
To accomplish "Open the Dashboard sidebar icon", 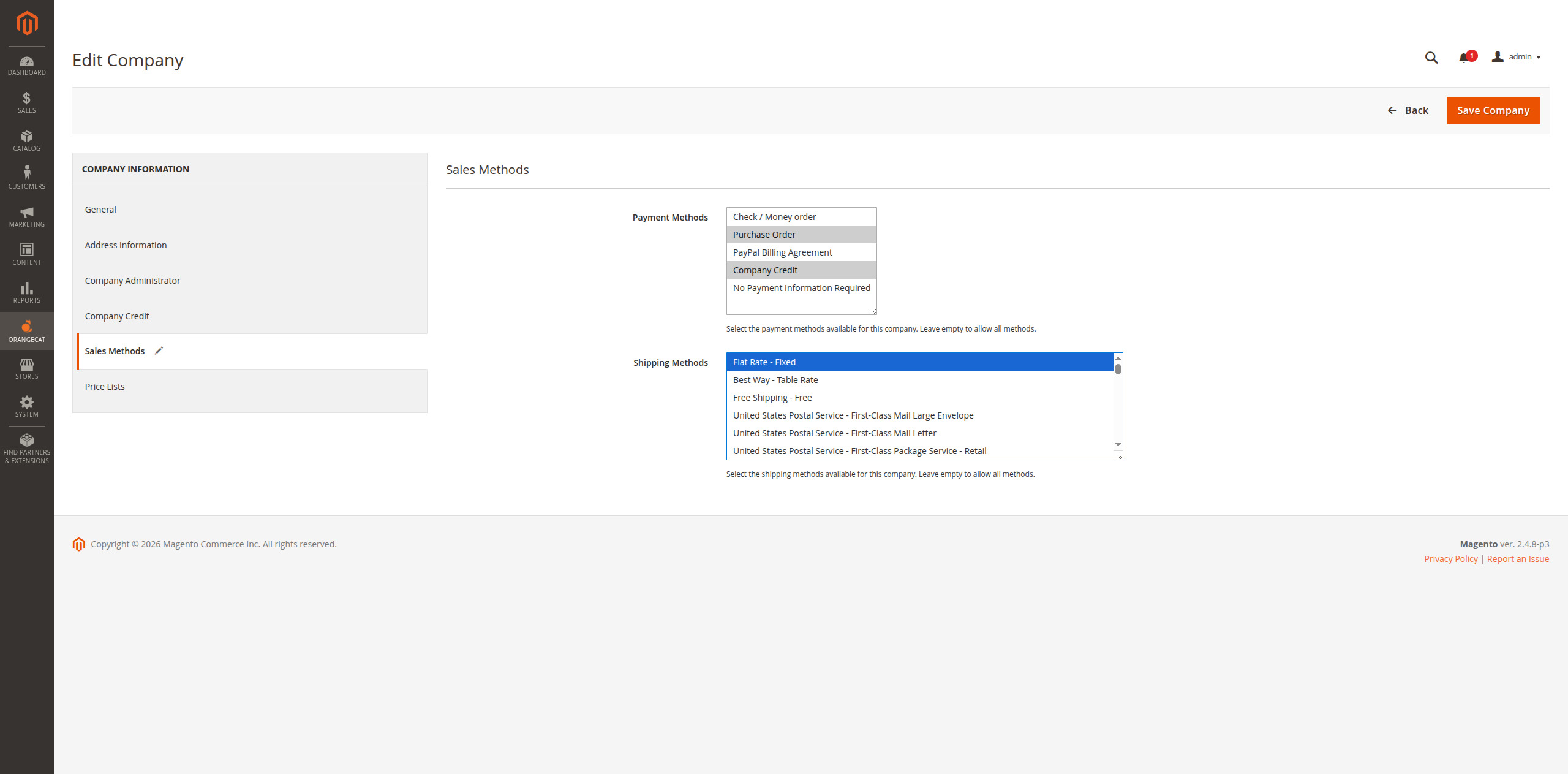I will [x=26, y=66].
